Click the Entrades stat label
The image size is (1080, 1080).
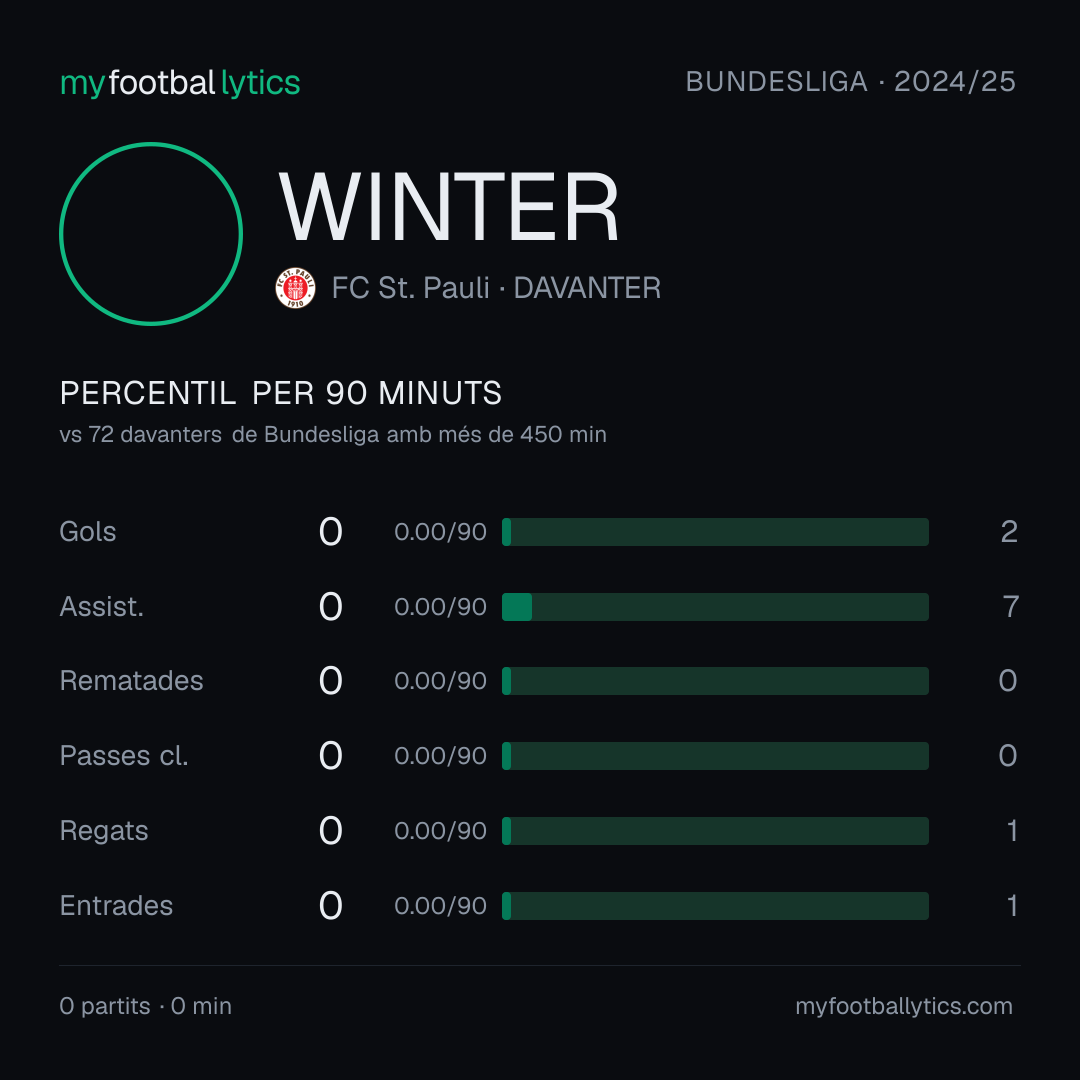(x=116, y=906)
